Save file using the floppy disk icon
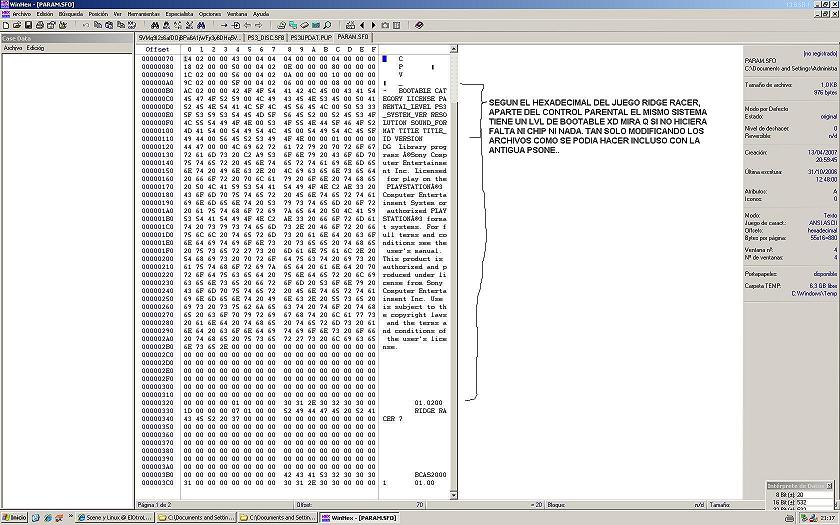840x525 pixels. pyautogui.click(x=28, y=25)
